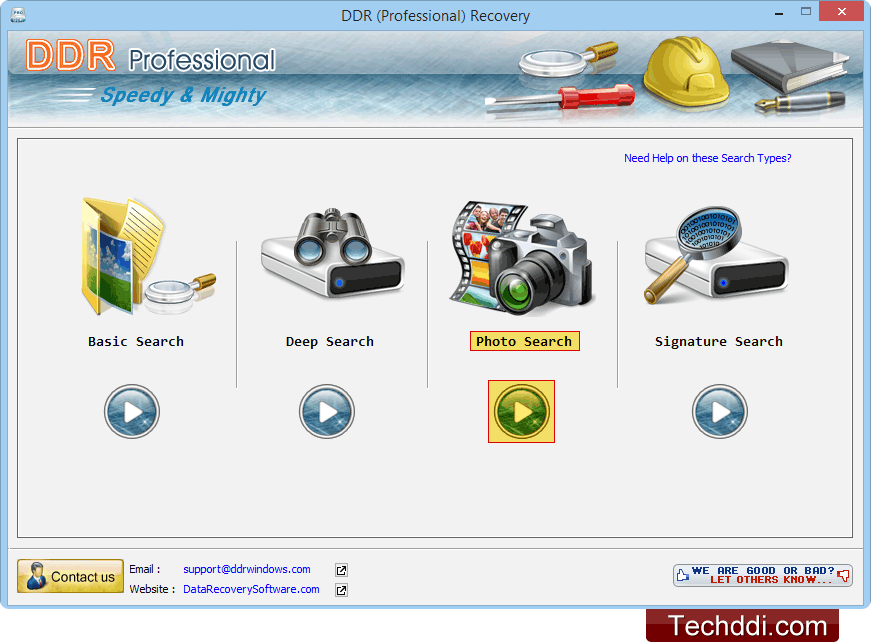Click the thumbs-down icon in feedback banner
Viewport: 871px width, 642px height.
[843, 576]
